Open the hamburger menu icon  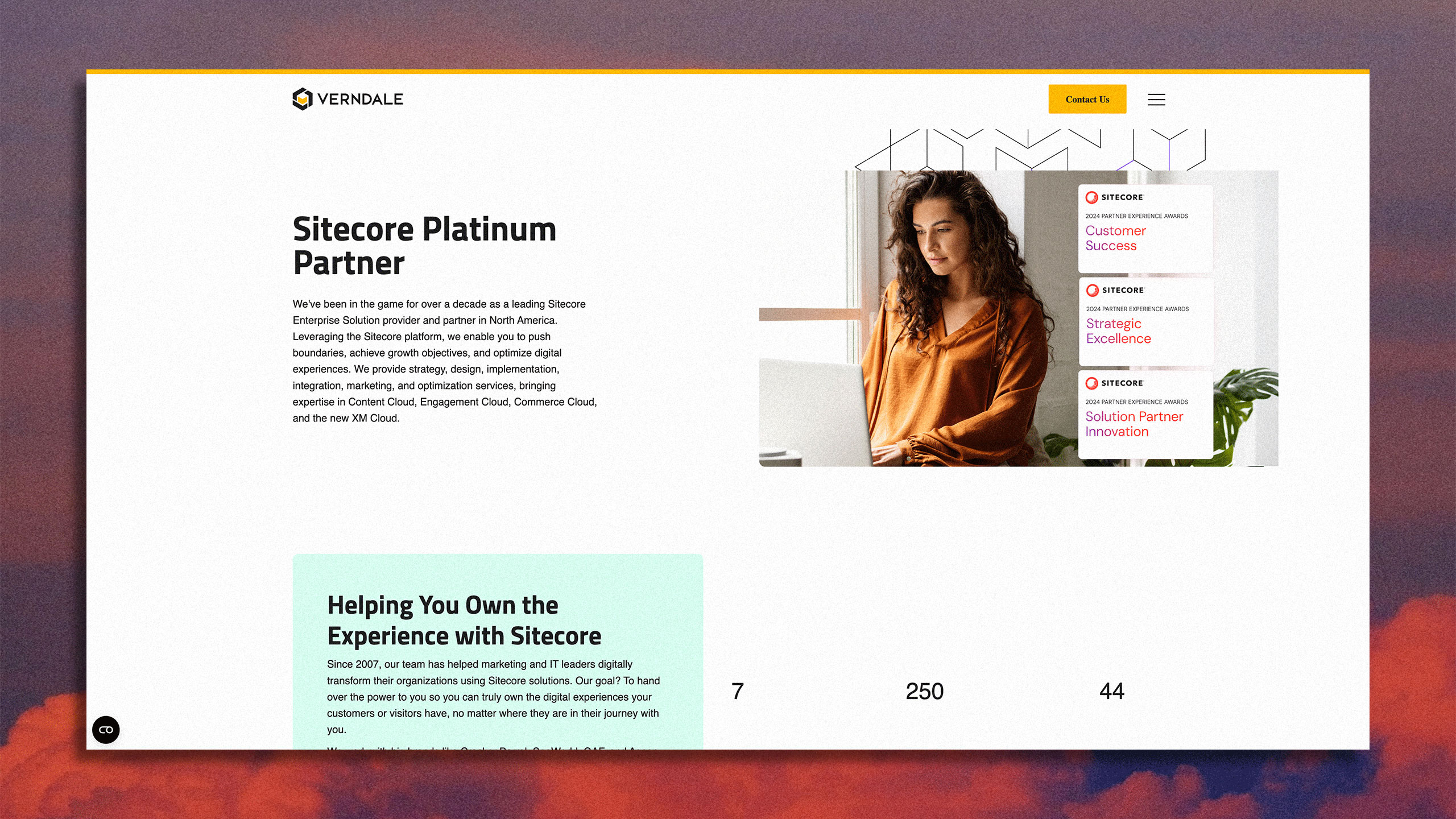(x=1156, y=100)
